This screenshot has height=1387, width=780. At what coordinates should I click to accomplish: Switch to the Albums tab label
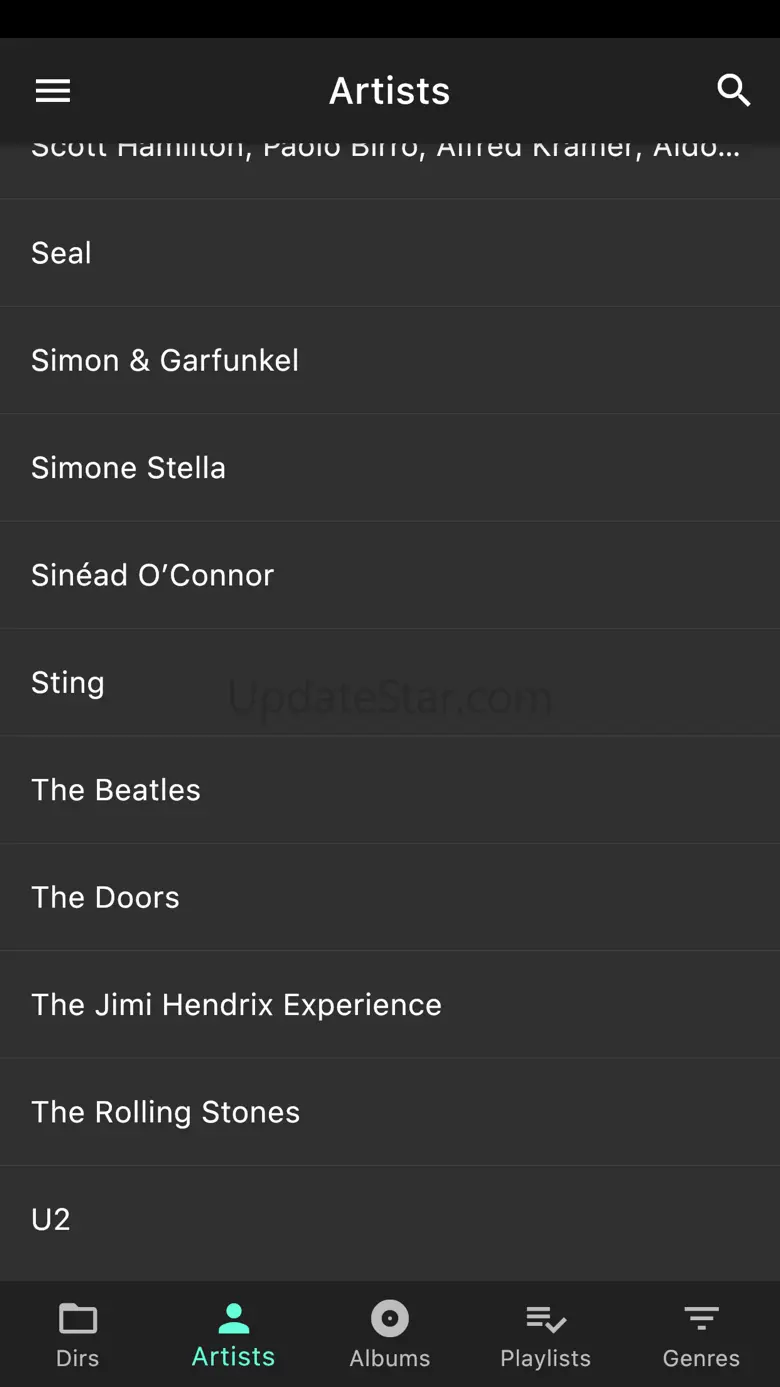tap(390, 1358)
